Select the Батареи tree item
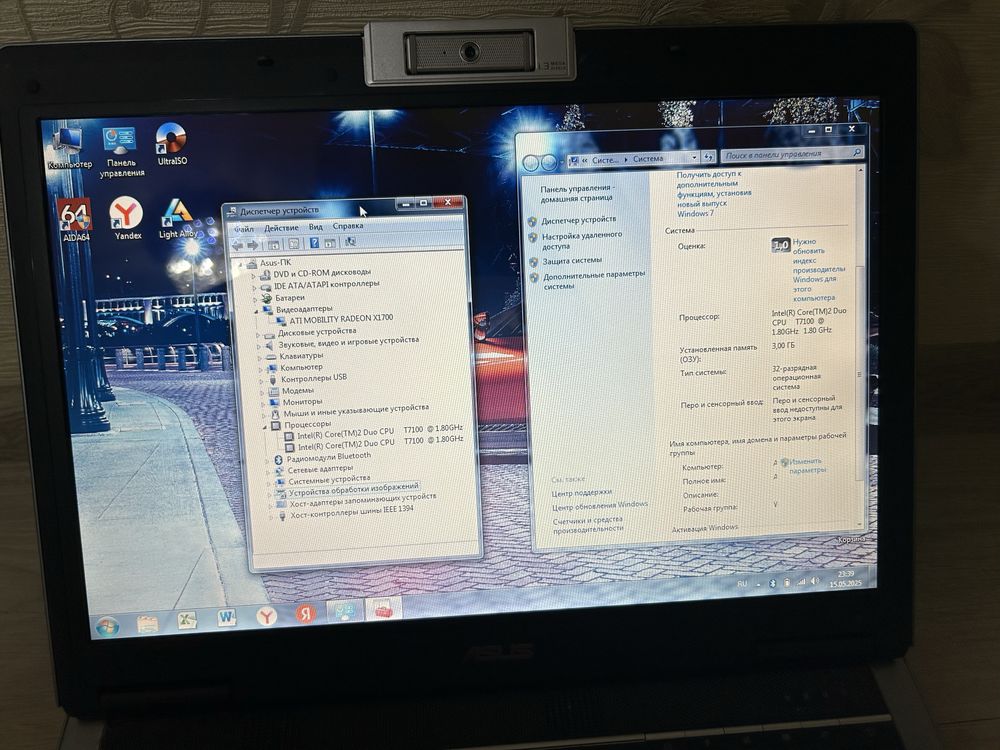Viewport: 1000px width, 750px height. tap(290, 298)
